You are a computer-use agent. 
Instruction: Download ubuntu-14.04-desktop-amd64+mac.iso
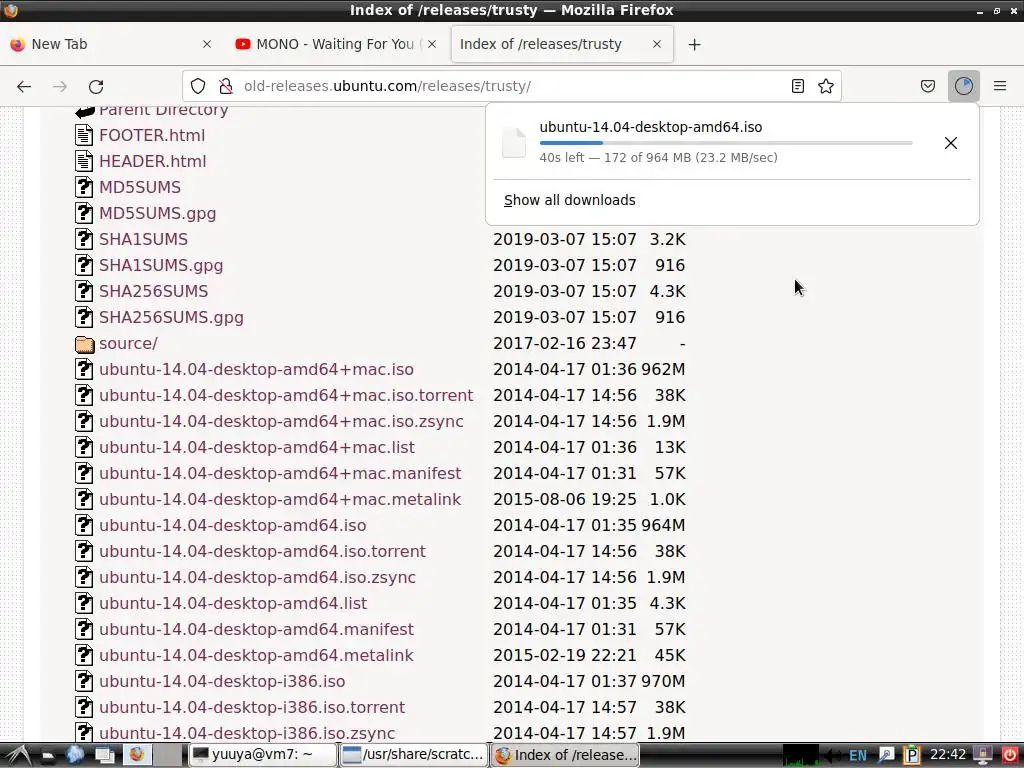(x=256, y=370)
